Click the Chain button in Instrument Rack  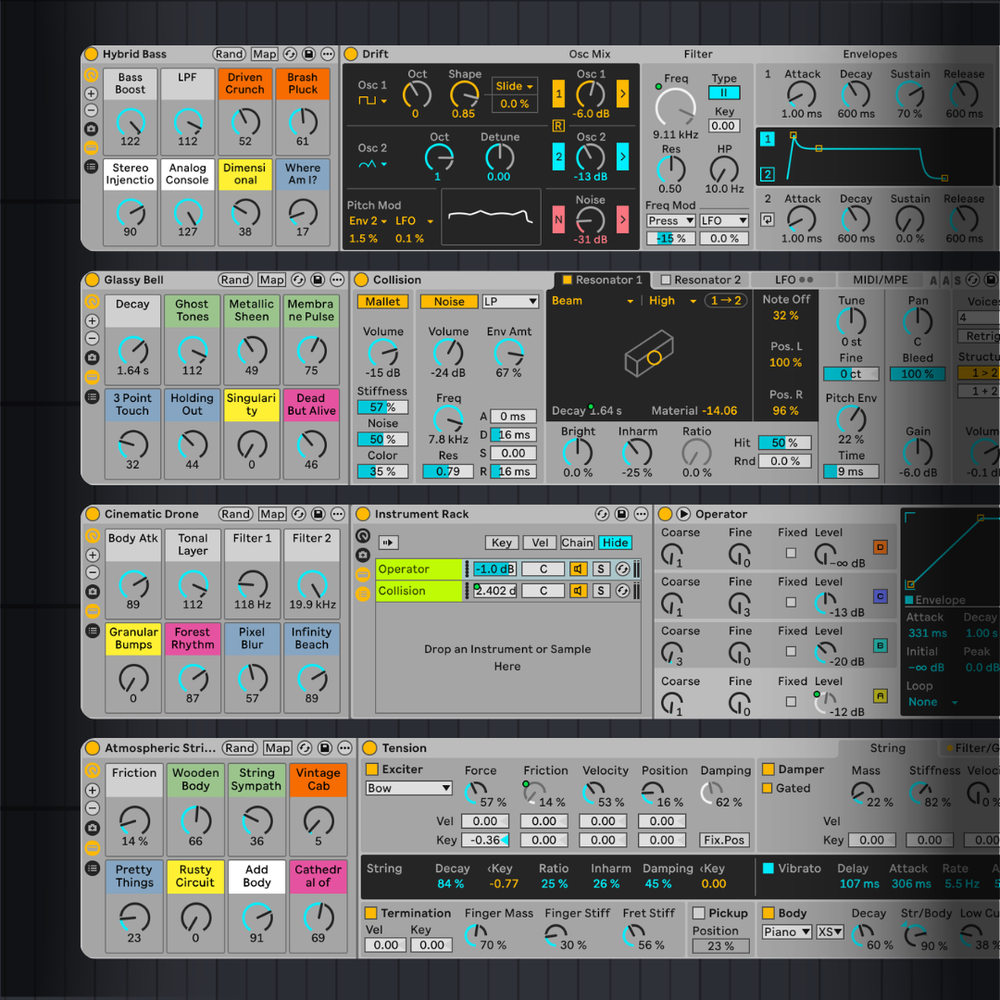pos(576,542)
